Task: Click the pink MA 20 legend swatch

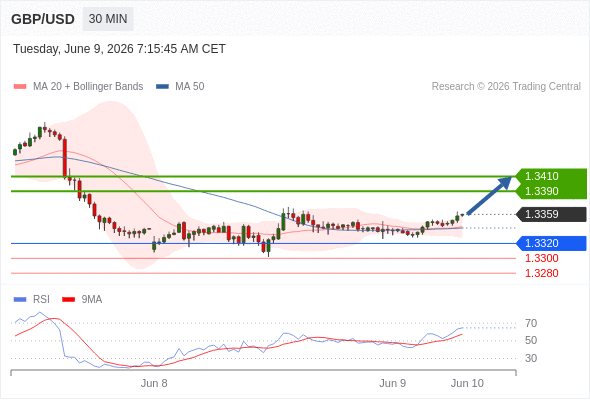Action: pyautogui.click(x=20, y=87)
